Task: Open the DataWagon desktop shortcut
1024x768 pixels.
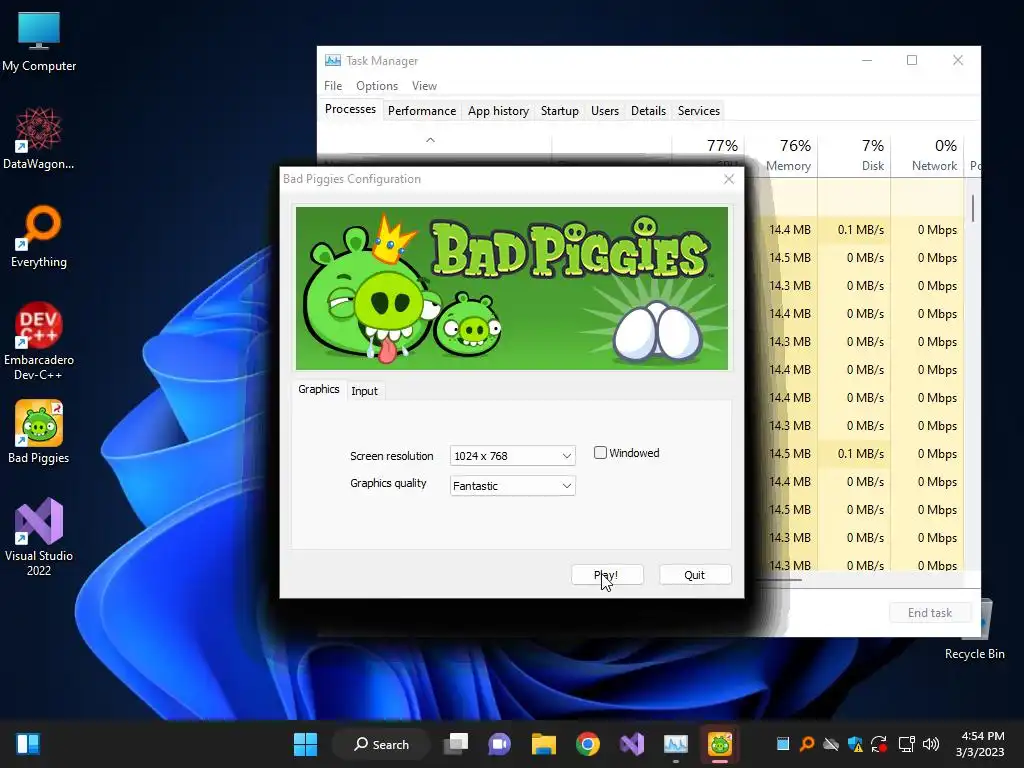Action: tap(39, 138)
